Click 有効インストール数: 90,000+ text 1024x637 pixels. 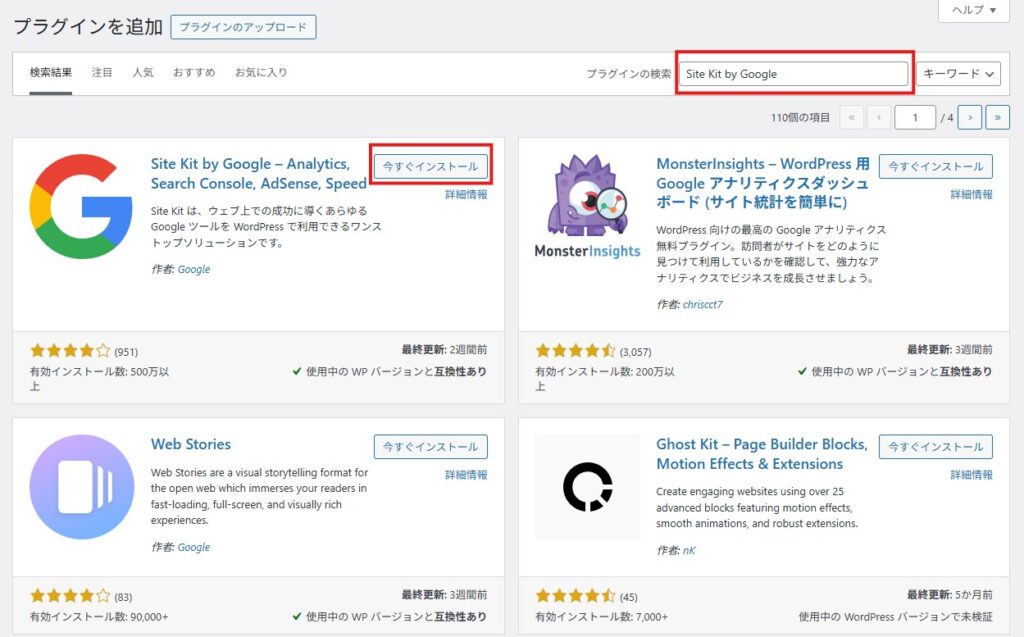click(99, 617)
